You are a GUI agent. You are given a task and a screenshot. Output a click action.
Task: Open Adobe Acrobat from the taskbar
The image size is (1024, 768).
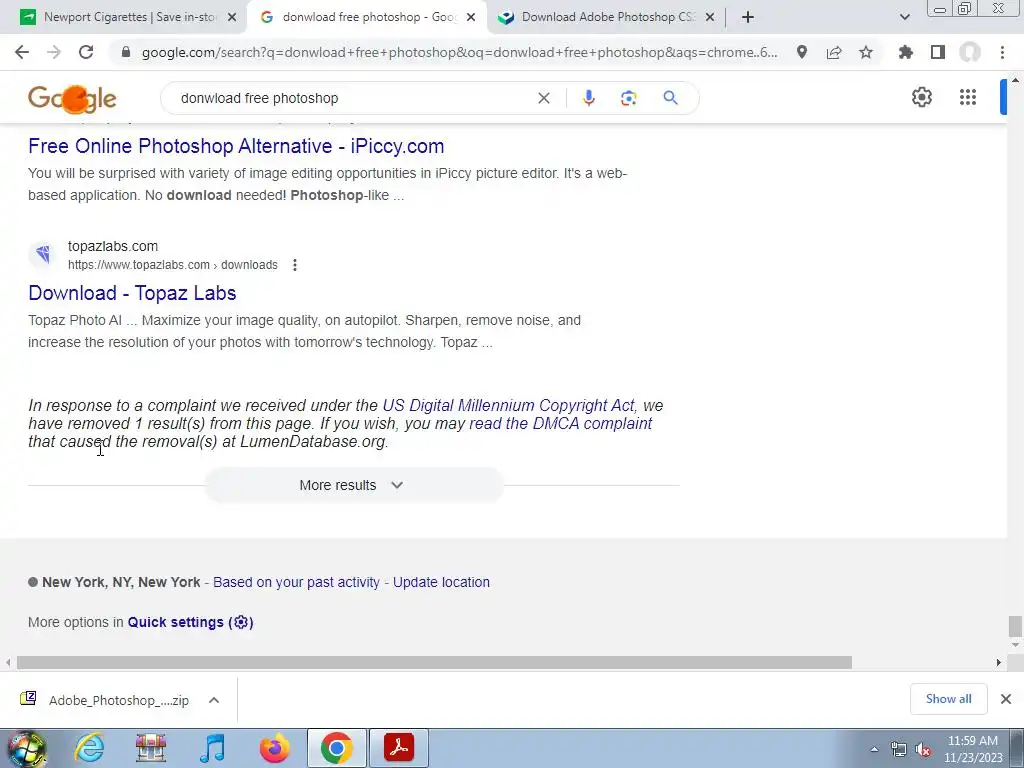pos(399,748)
